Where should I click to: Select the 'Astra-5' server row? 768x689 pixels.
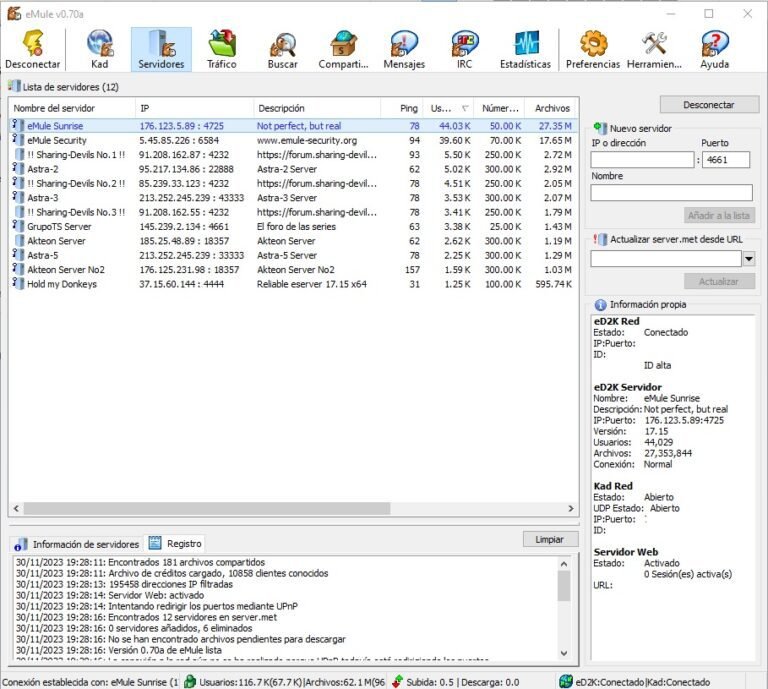click(x=293, y=255)
